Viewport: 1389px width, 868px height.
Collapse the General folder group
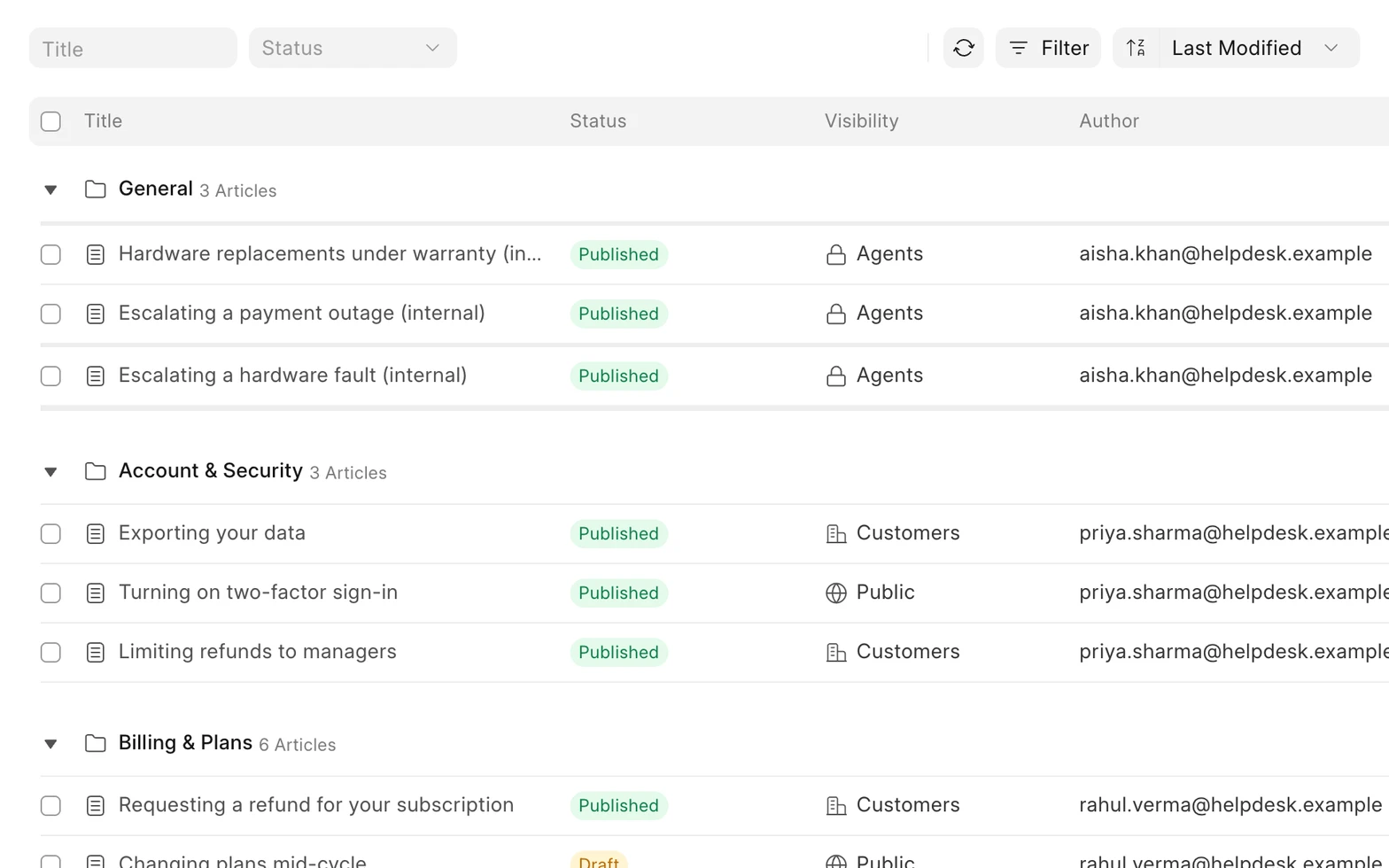[50, 190]
